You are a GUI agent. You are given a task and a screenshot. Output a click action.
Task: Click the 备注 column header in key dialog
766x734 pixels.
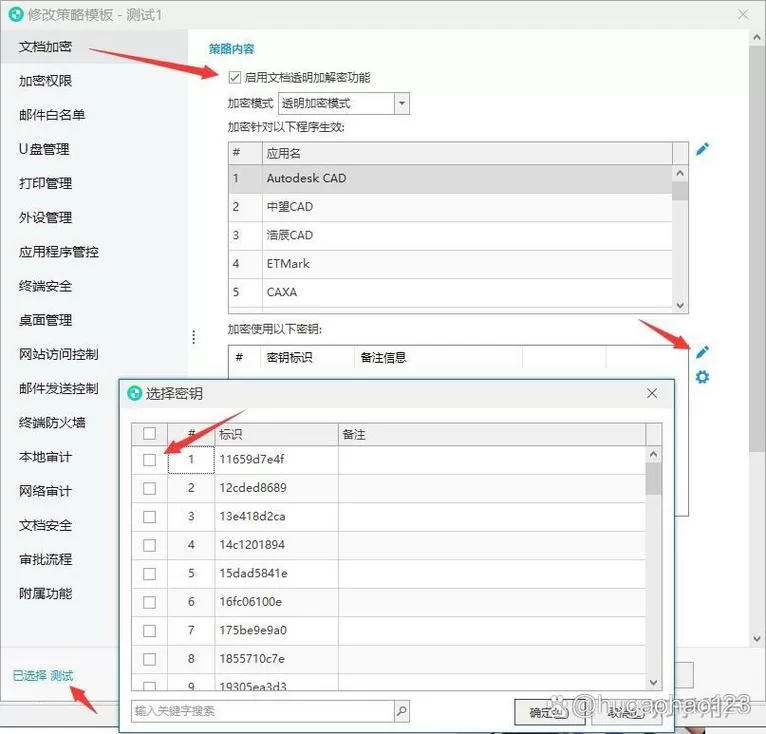click(x=492, y=434)
